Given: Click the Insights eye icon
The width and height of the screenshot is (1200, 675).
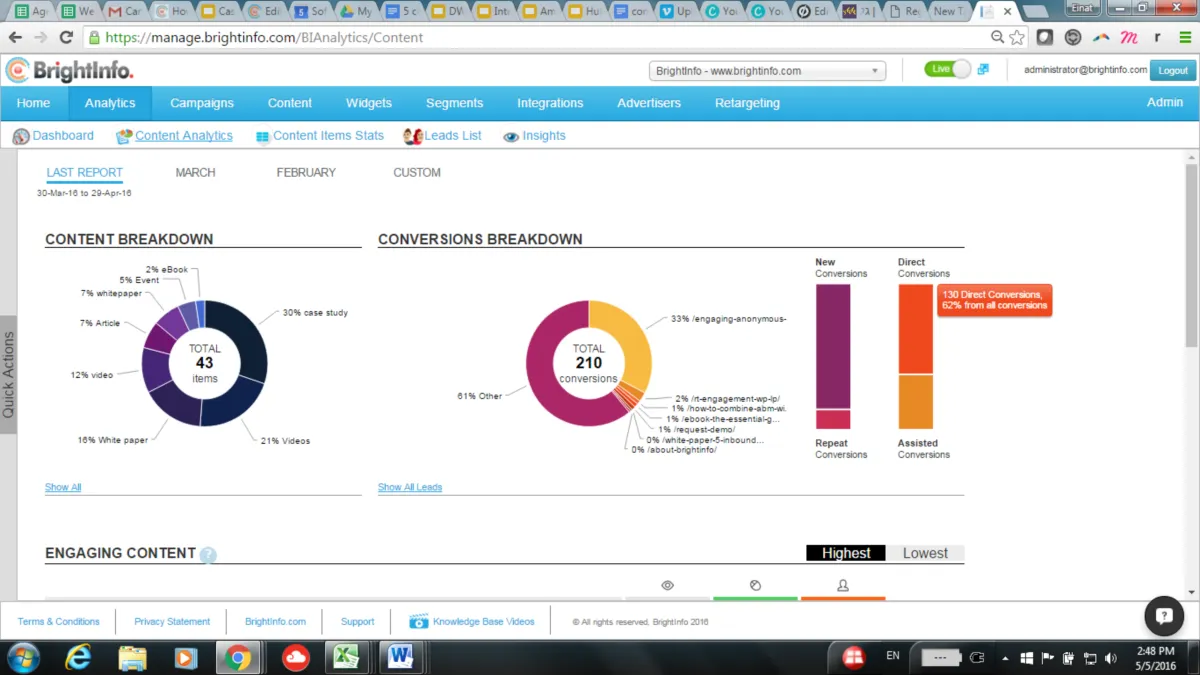Looking at the screenshot, I should (x=511, y=137).
